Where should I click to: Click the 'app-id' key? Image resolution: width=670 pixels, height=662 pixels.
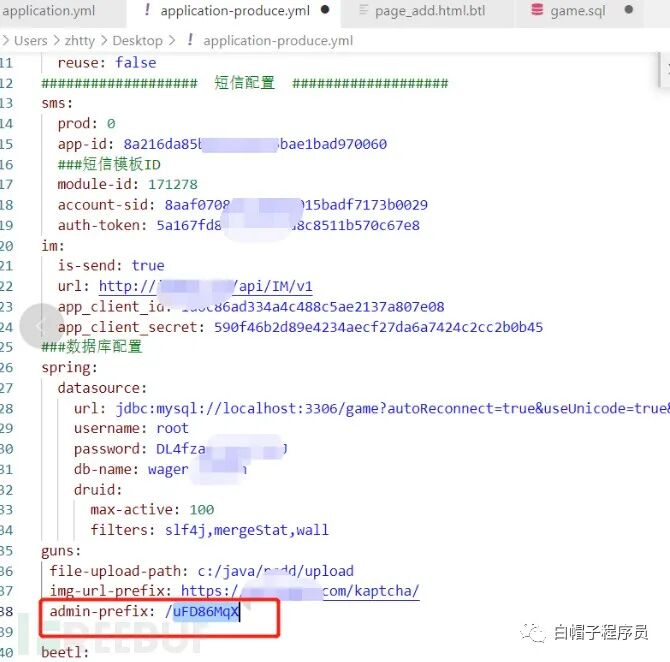point(85,144)
